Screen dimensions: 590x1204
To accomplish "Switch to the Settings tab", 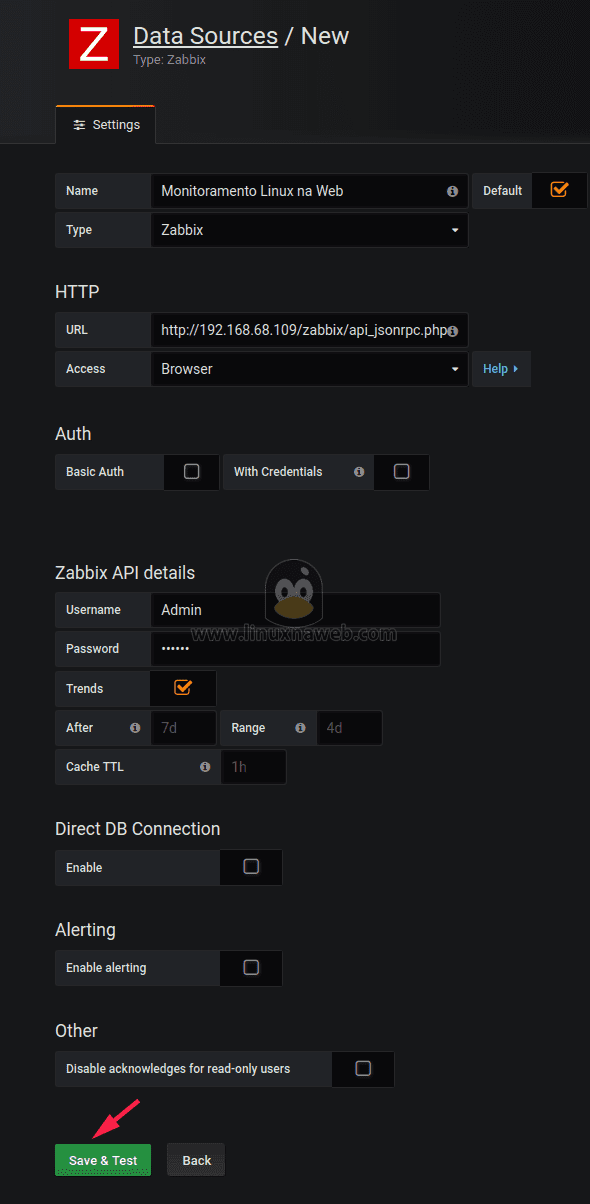I will tap(106, 125).
